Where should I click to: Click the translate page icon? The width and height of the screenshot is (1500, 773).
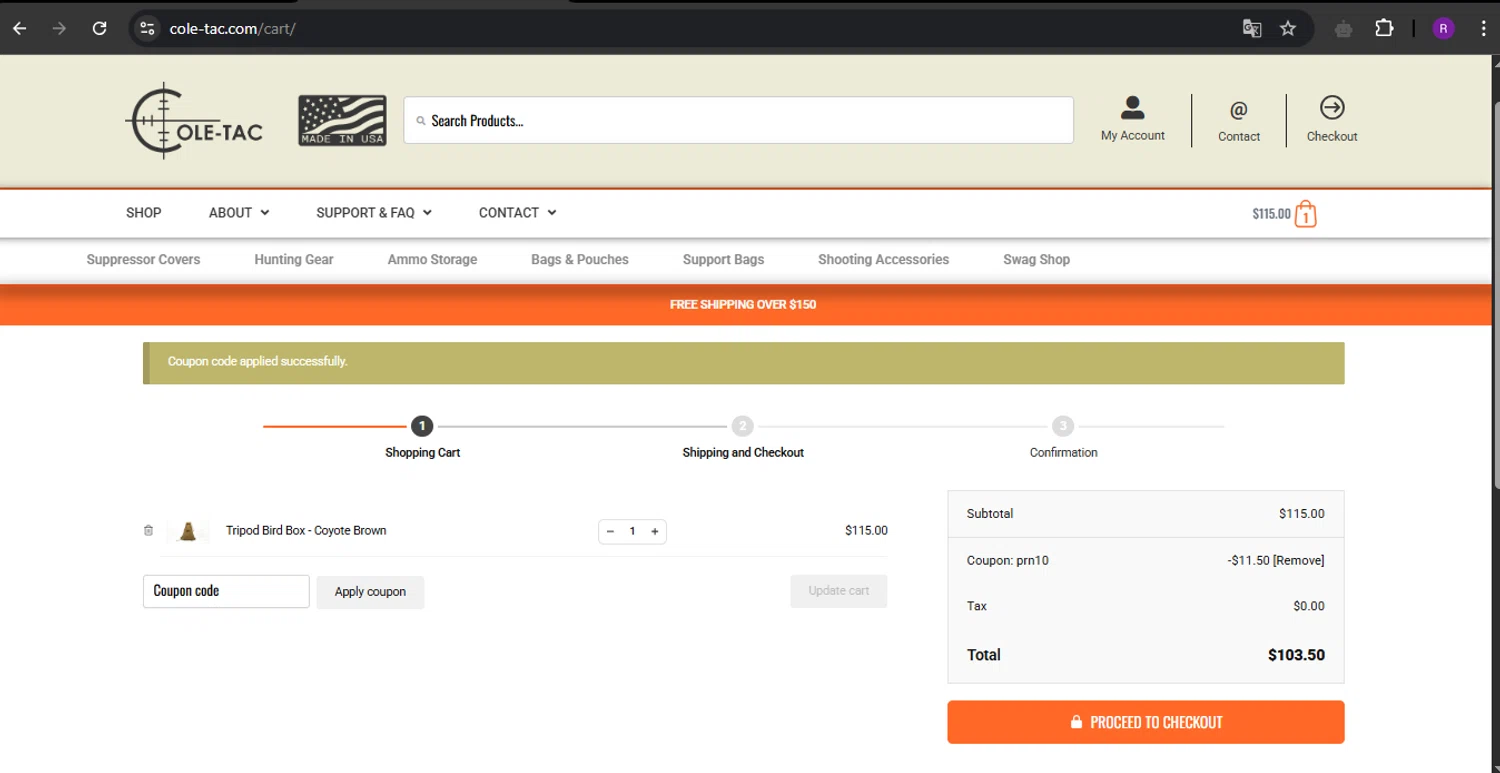pos(1252,28)
